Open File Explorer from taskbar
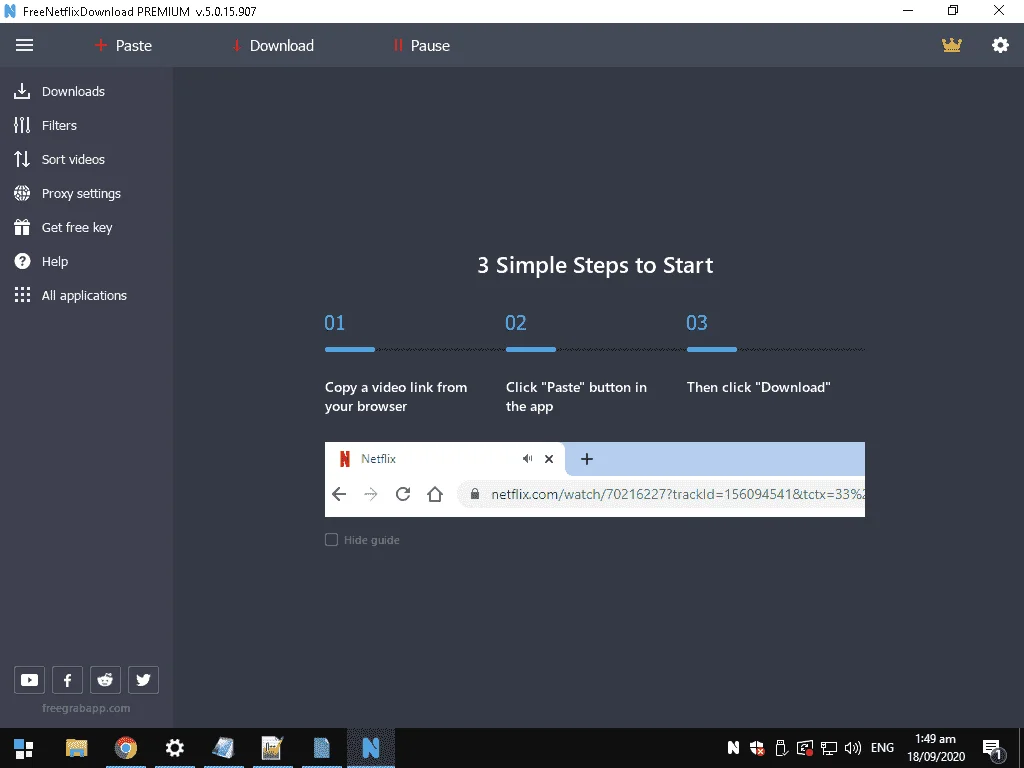 (76, 748)
